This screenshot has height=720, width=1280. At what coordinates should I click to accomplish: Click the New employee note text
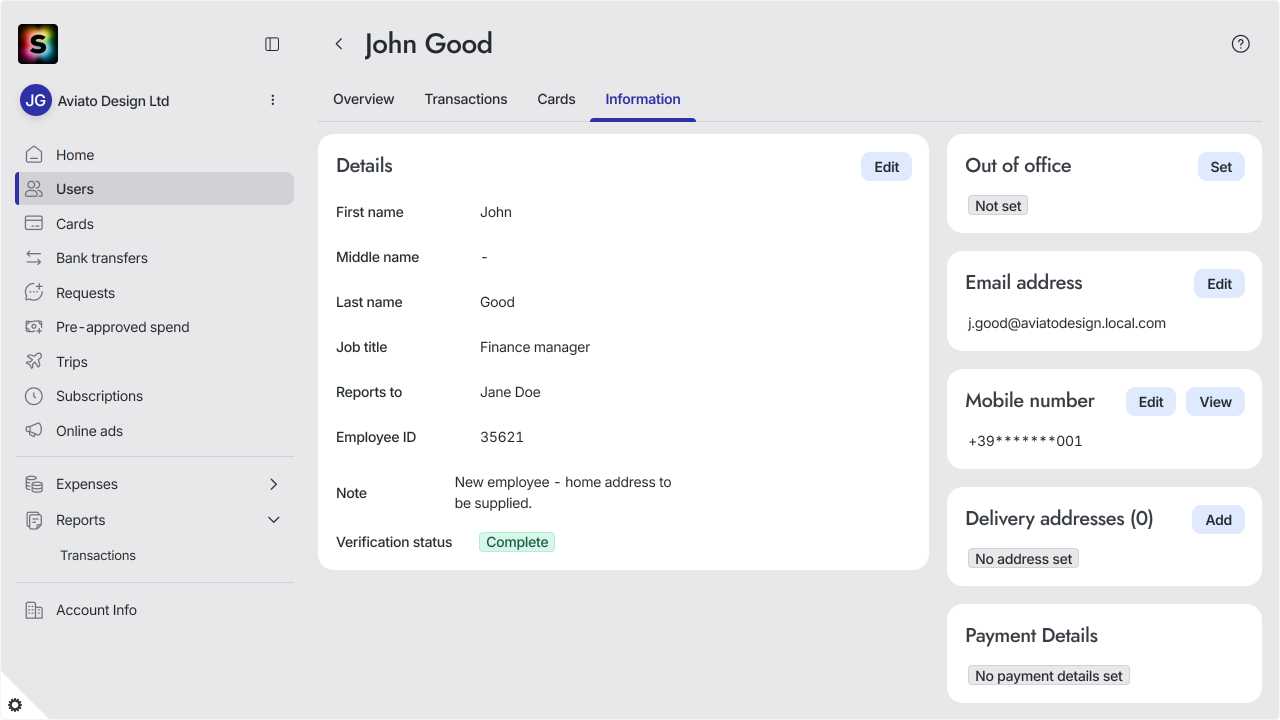click(x=563, y=493)
